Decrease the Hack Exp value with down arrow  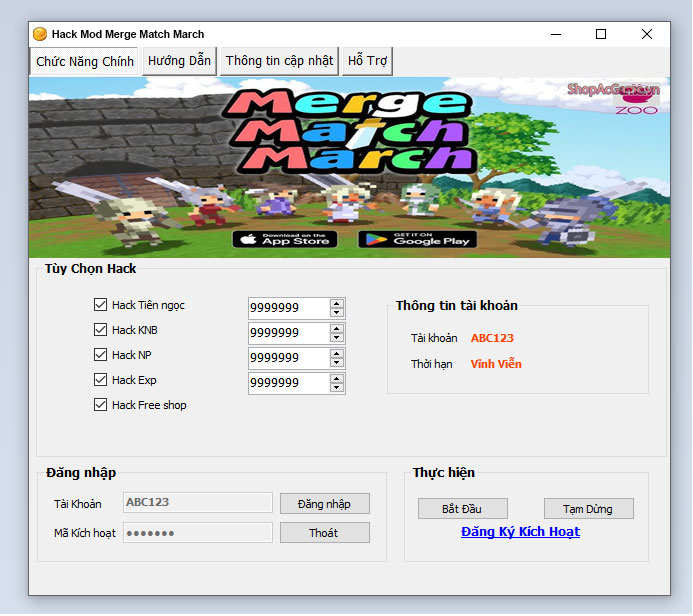[x=337, y=388]
